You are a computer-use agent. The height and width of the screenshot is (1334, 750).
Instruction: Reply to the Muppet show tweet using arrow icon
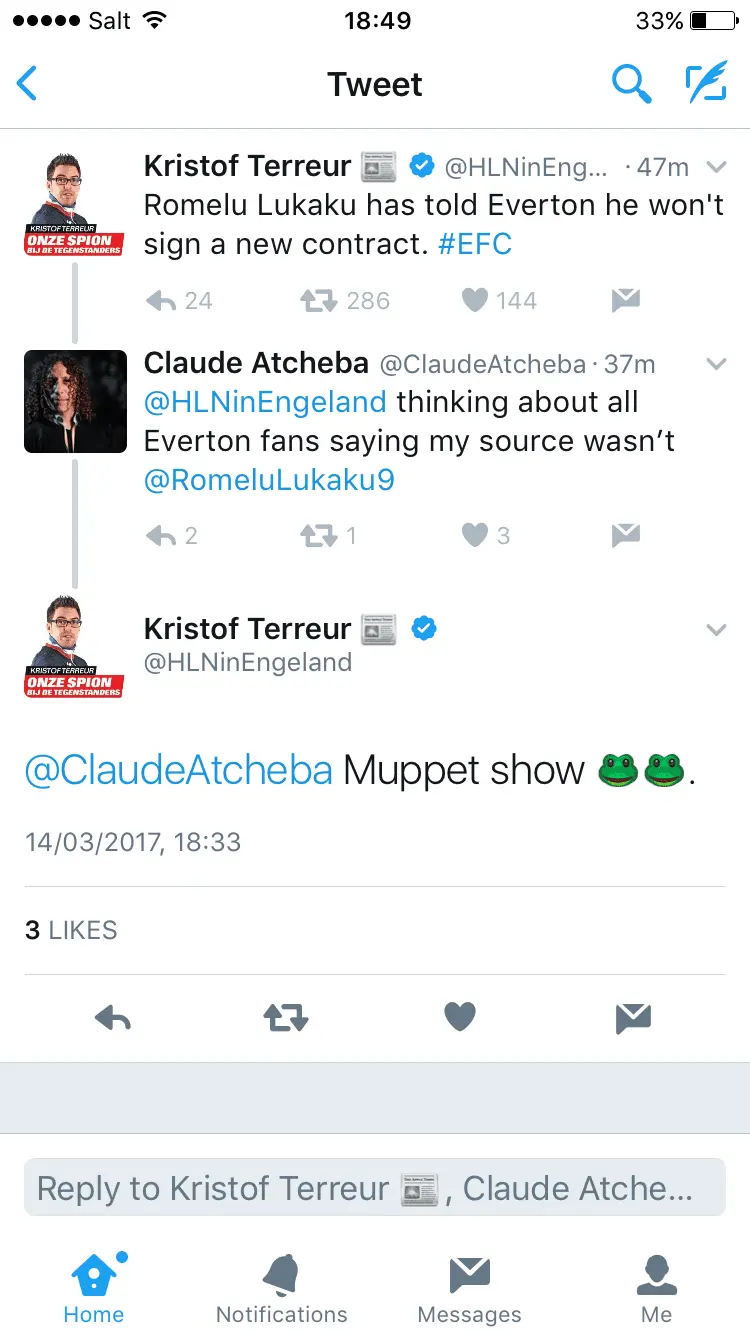point(113,1018)
